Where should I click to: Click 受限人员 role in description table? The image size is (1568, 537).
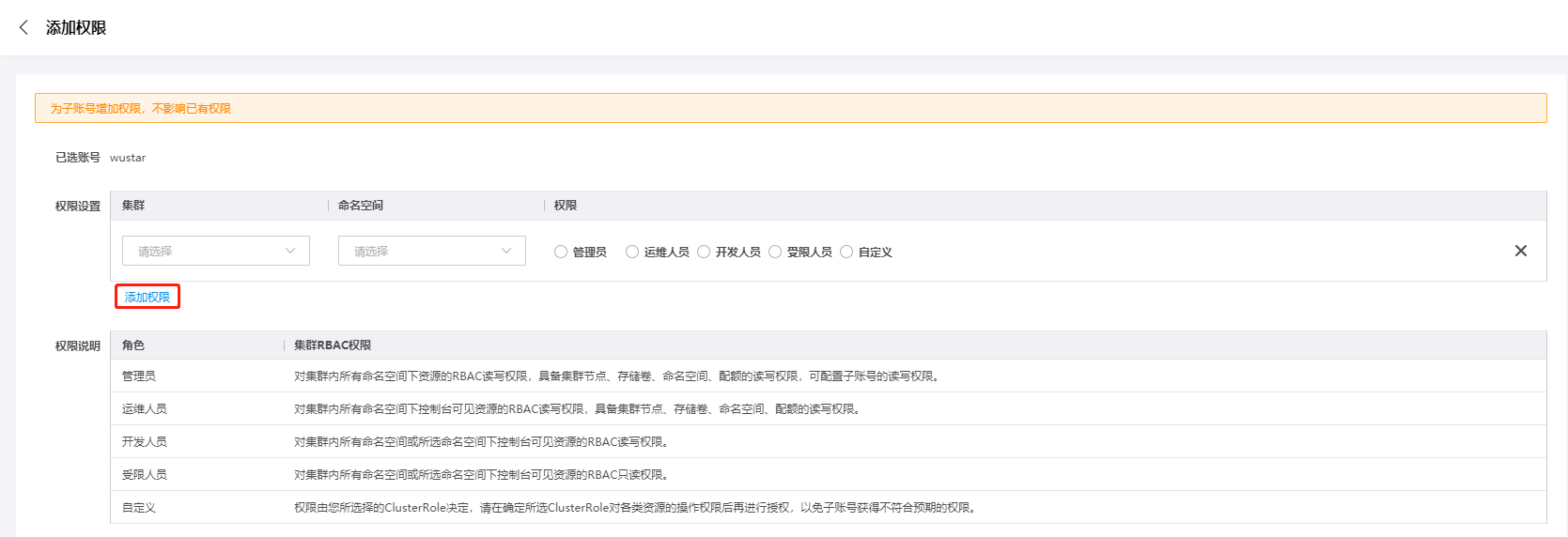click(145, 475)
